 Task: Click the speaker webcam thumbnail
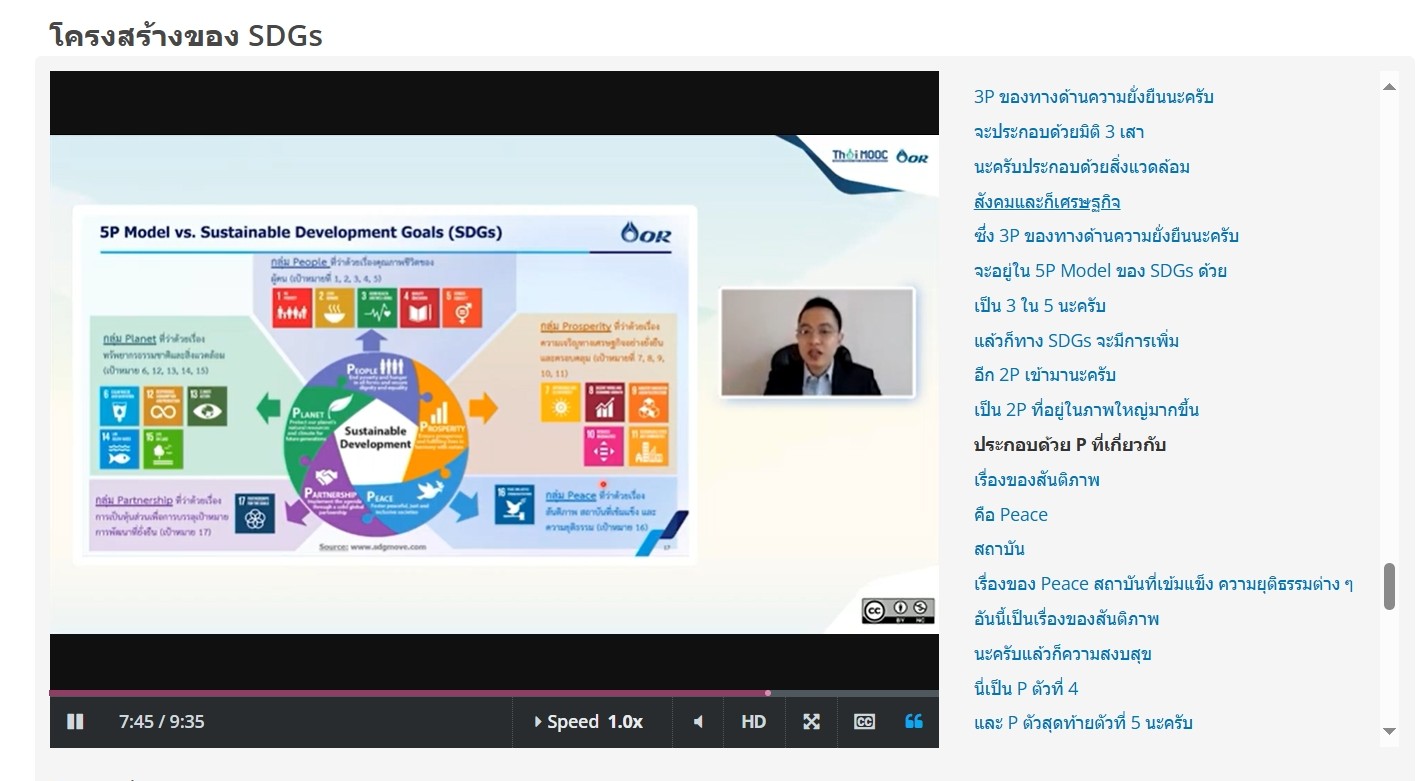coord(817,342)
